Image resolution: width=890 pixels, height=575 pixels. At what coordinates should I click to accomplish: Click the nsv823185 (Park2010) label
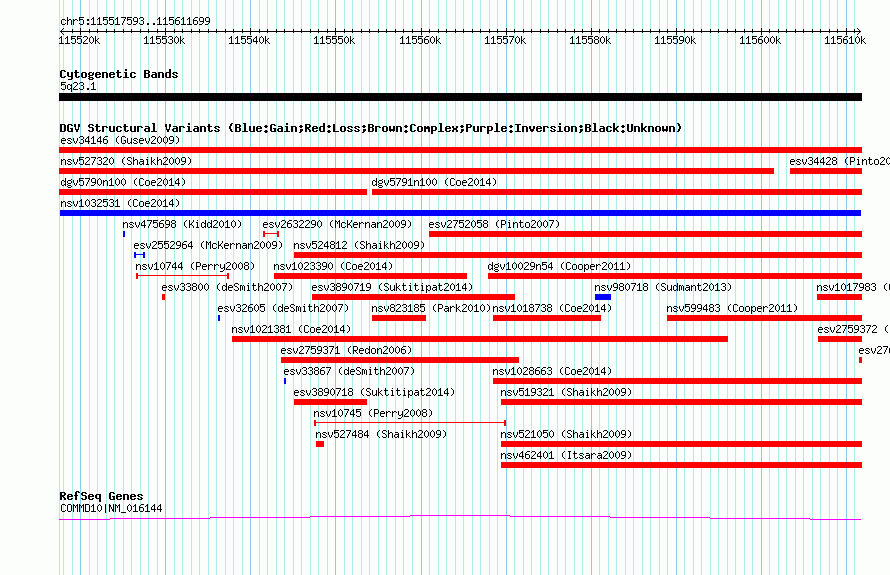point(431,308)
